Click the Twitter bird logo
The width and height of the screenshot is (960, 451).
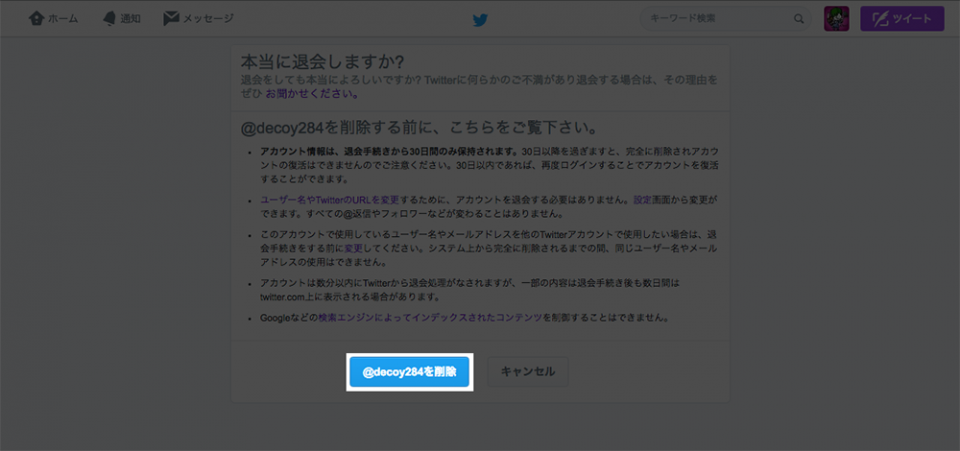[480, 20]
